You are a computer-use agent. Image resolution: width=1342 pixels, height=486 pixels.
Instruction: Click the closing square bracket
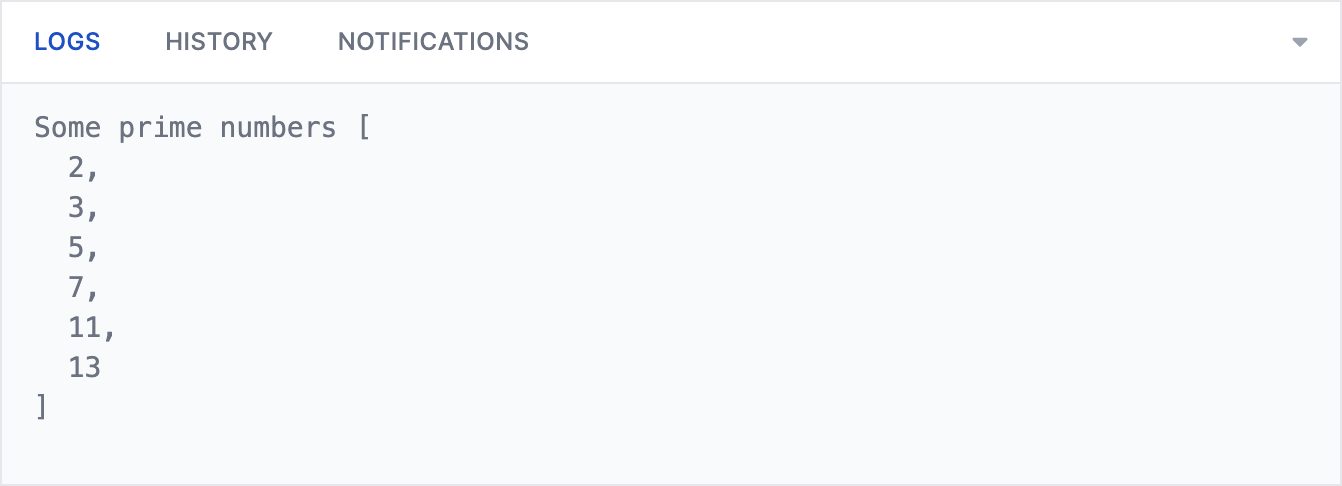coord(41,408)
